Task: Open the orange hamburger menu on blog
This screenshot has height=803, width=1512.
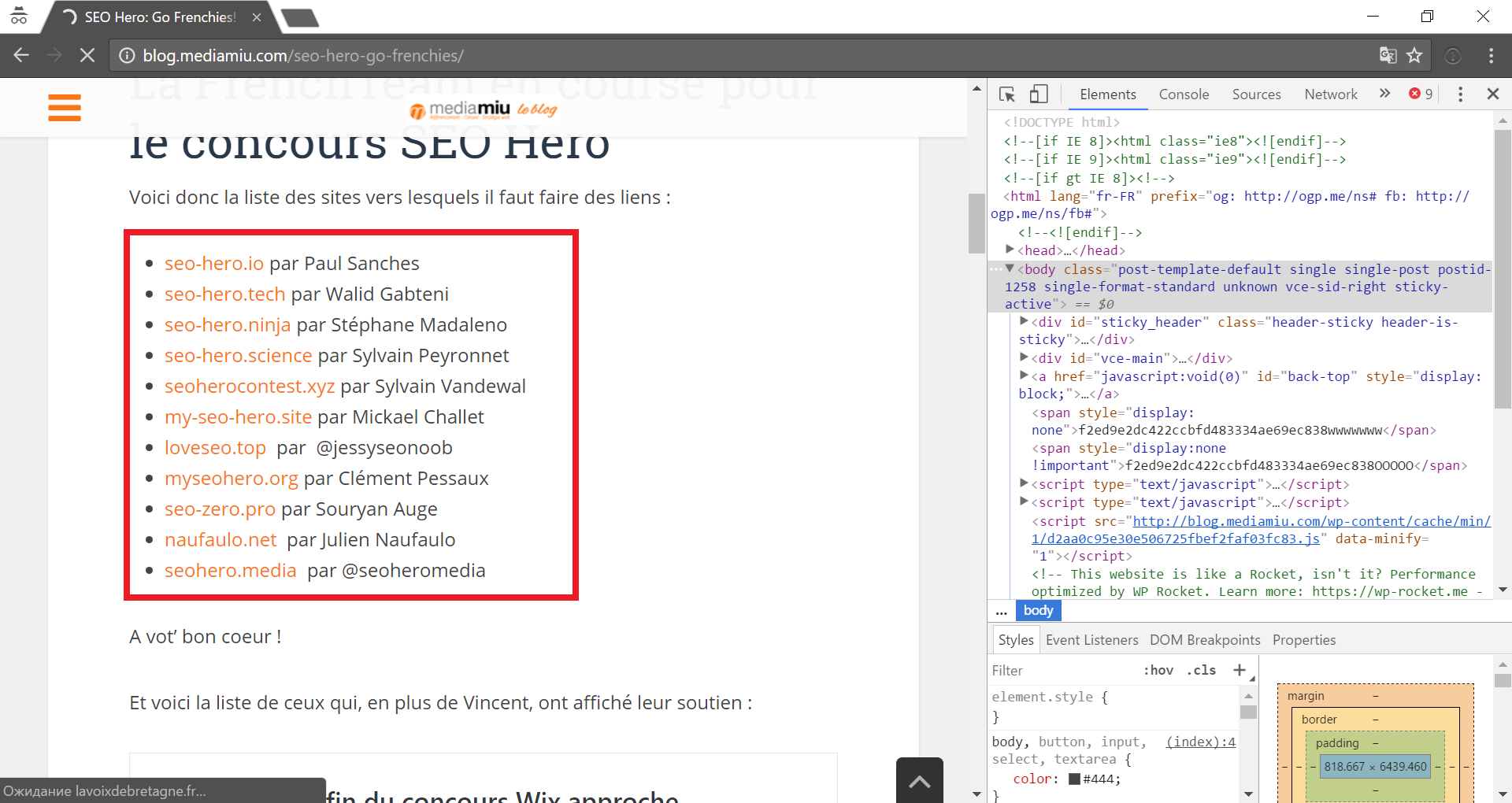Action: coord(65,108)
